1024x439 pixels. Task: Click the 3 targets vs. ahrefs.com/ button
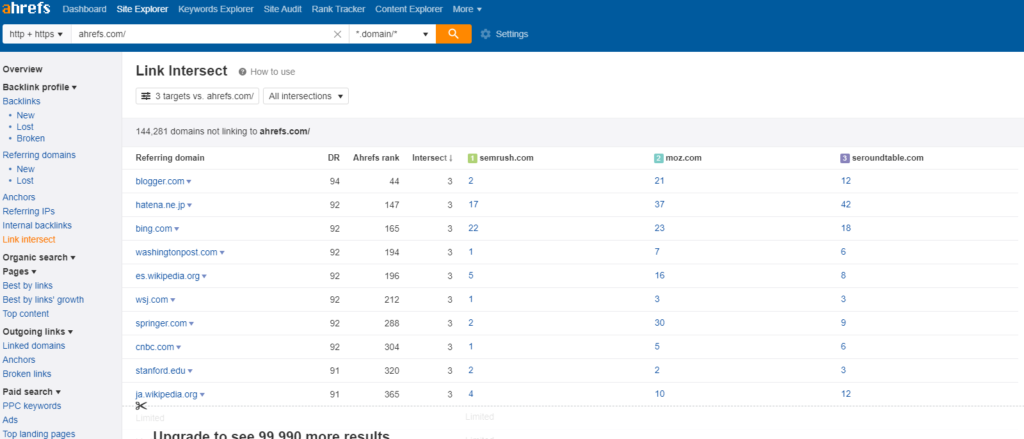point(197,96)
